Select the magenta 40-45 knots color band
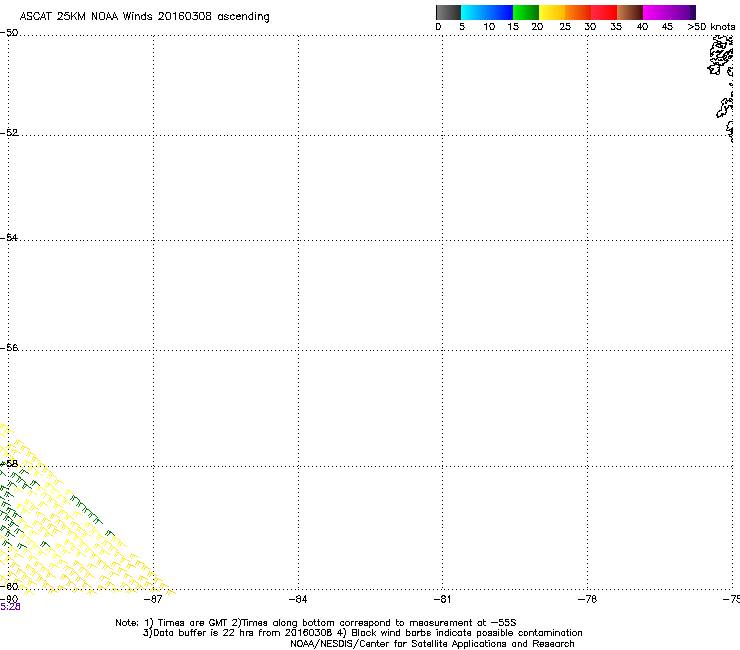 (656, 12)
